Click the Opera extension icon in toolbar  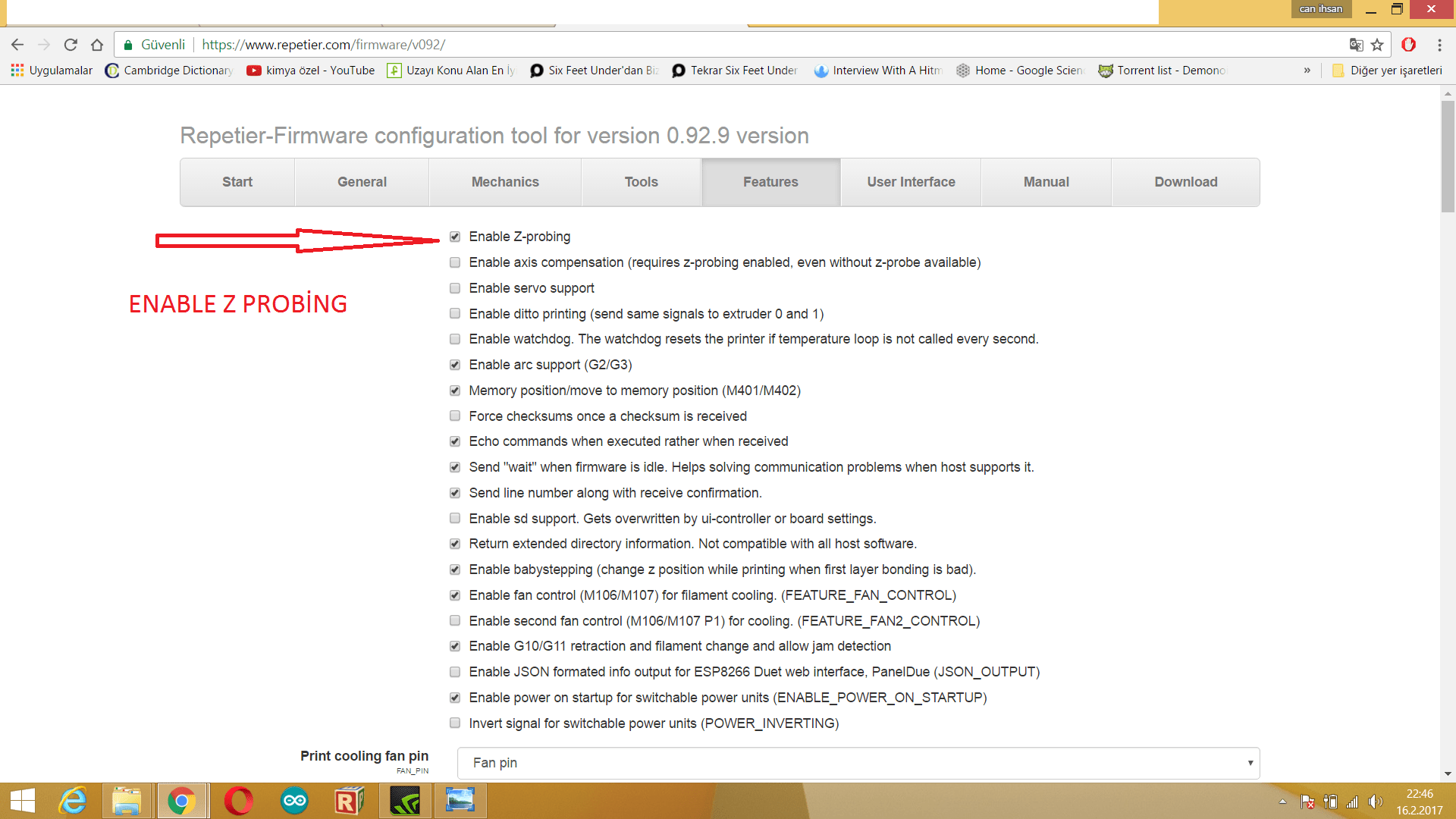pos(1408,45)
